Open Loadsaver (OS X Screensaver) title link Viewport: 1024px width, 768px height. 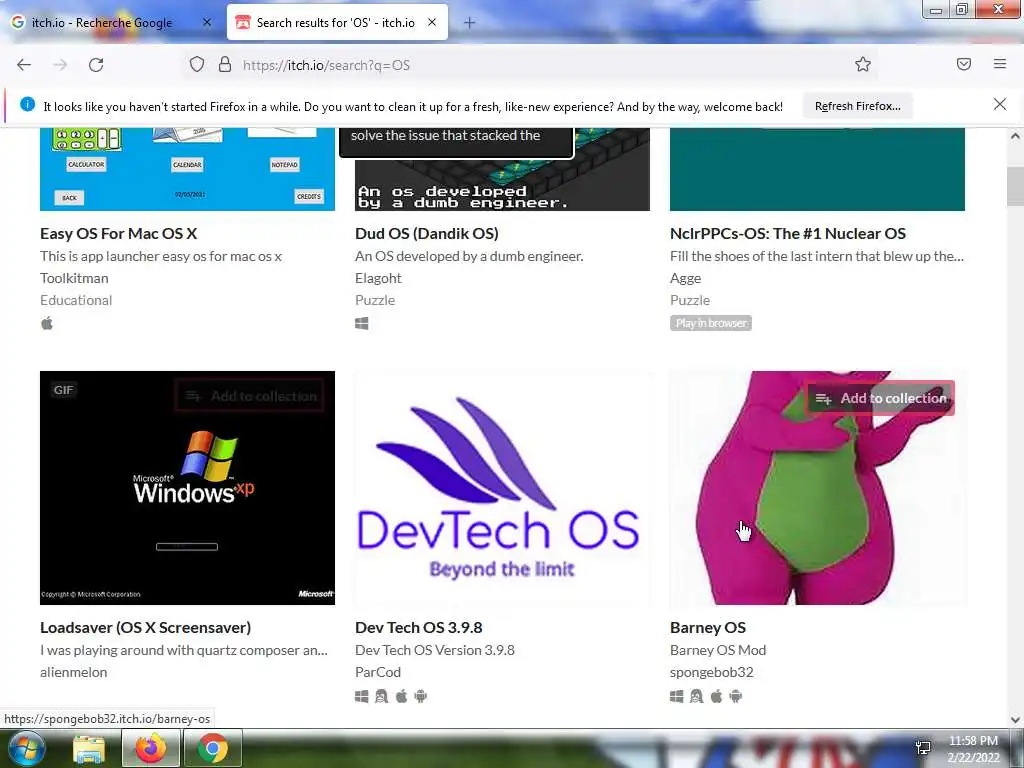coord(145,628)
